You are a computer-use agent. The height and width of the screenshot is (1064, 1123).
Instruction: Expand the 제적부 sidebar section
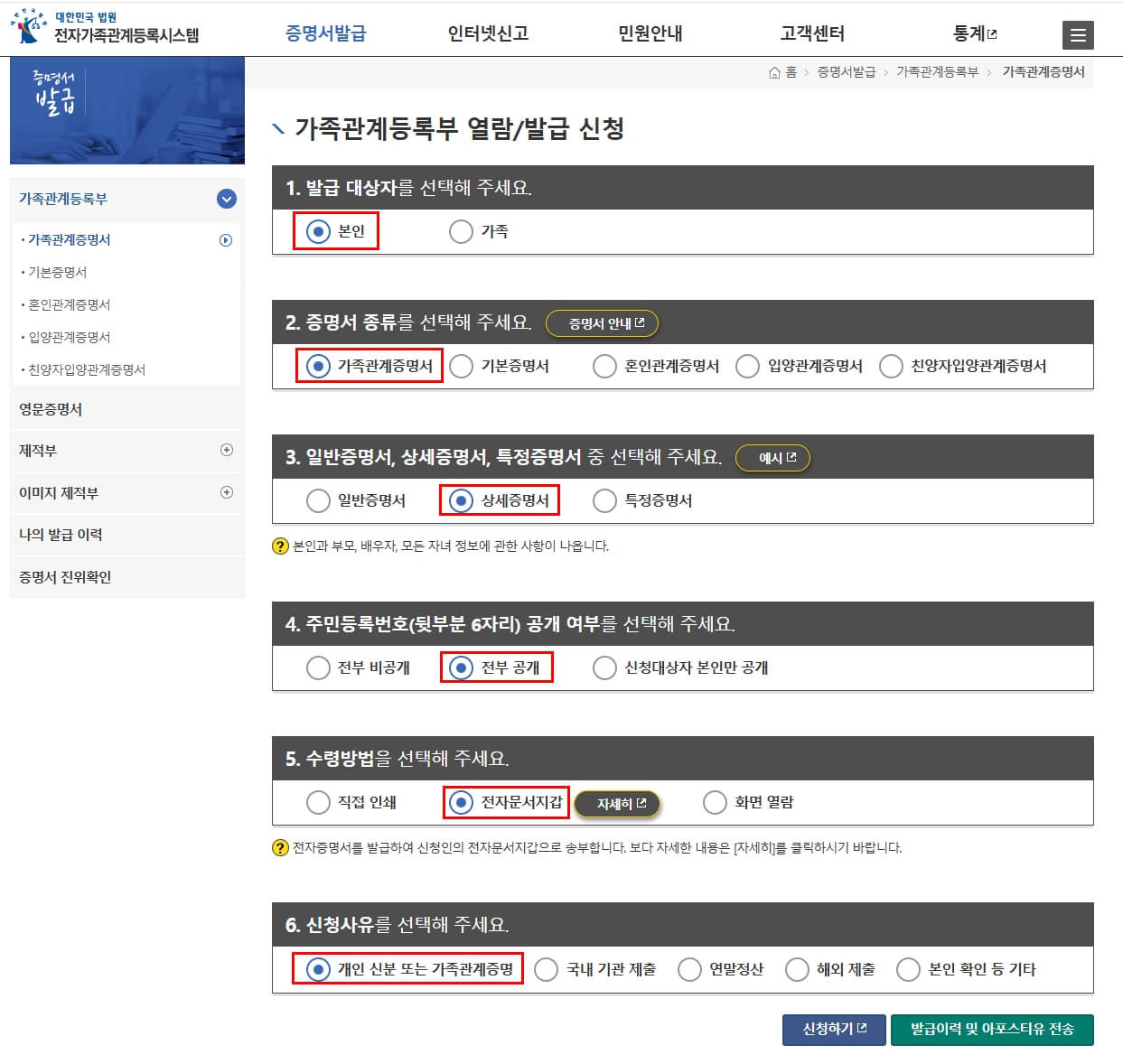click(228, 450)
